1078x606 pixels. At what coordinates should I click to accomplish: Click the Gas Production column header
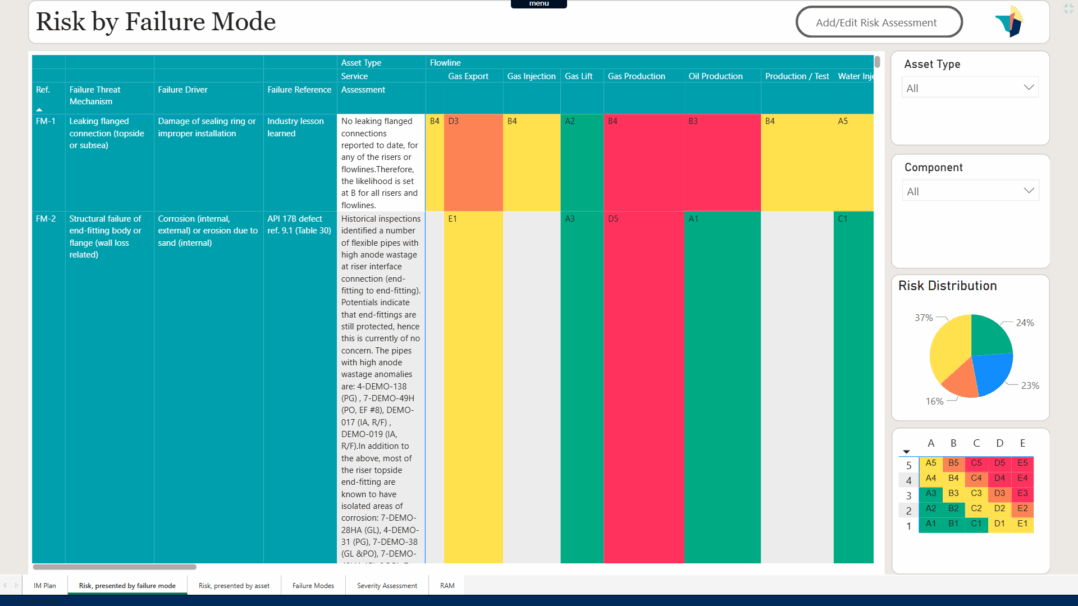coord(635,76)
